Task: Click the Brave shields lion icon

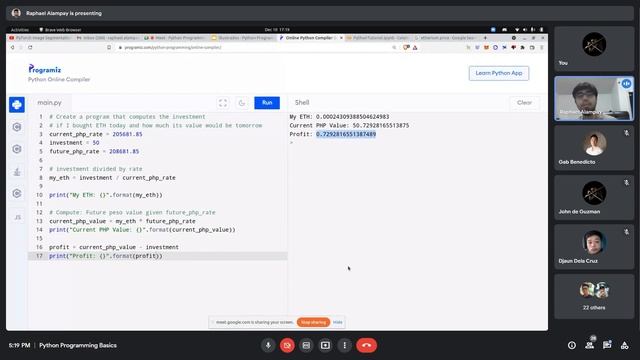Action: click(406, 47)
